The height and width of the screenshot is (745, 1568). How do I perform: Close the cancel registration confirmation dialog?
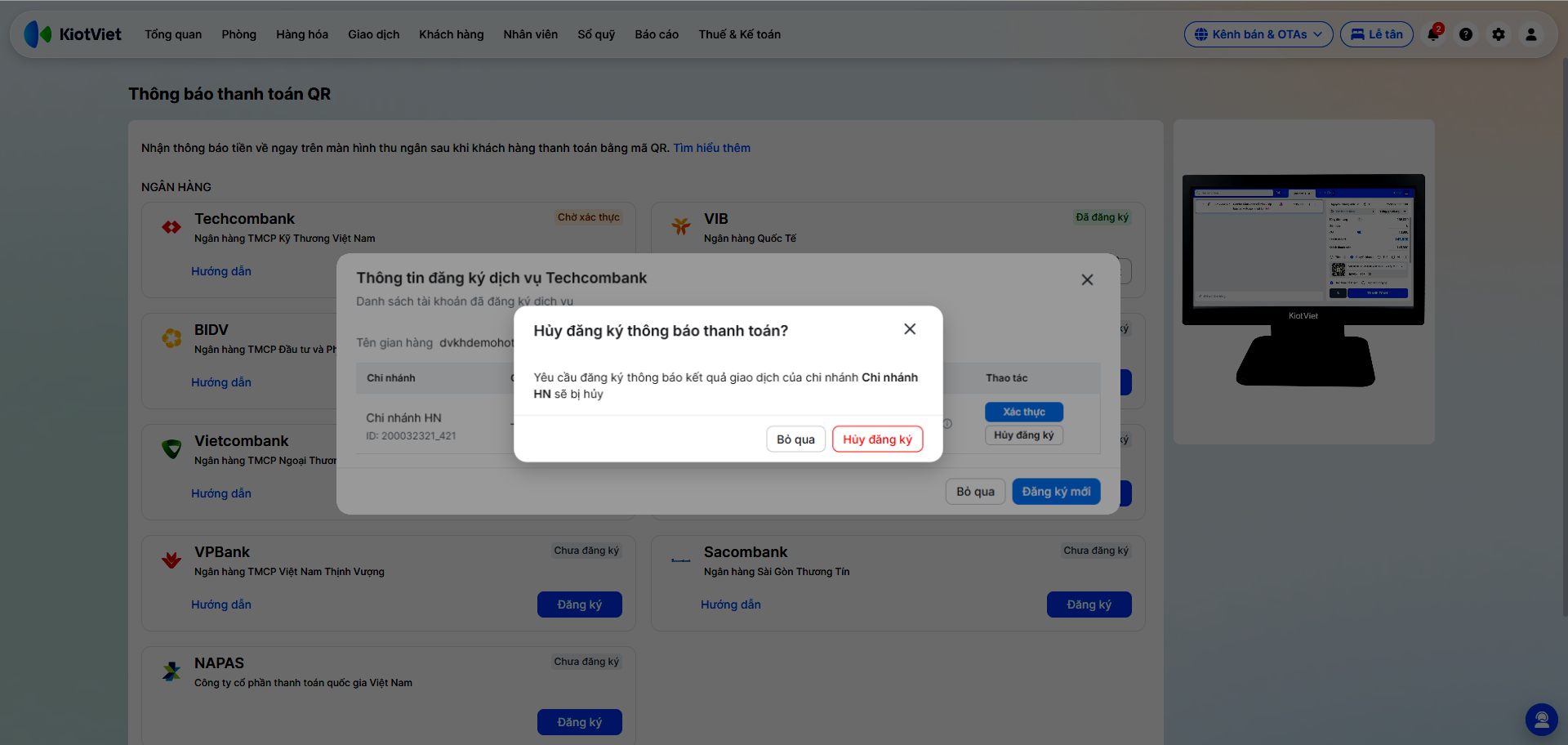pyautogui.click(x=910, y=329)
